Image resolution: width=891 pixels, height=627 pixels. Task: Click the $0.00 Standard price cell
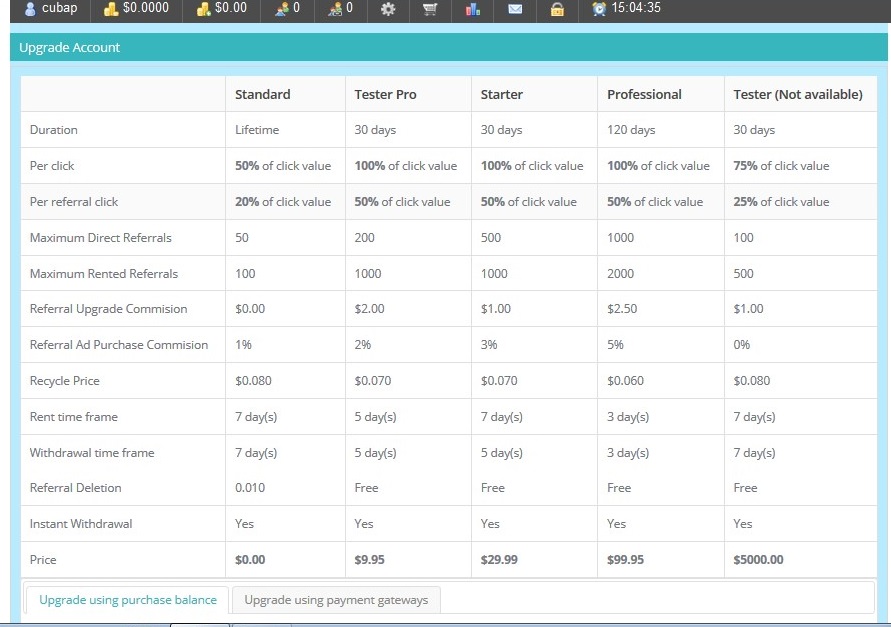[x=250, y=559]
